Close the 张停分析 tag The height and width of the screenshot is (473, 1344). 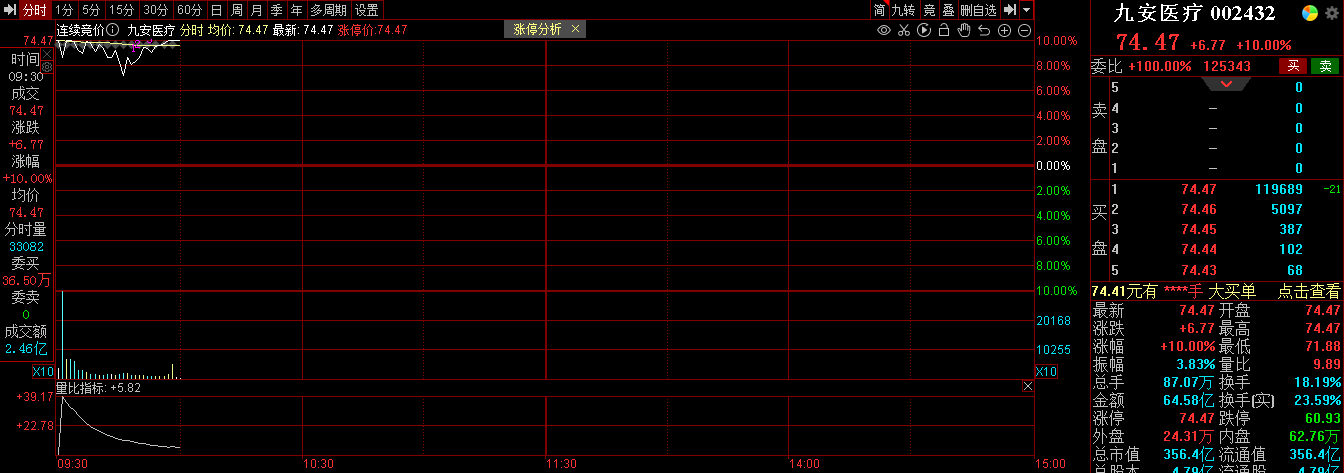575,30
